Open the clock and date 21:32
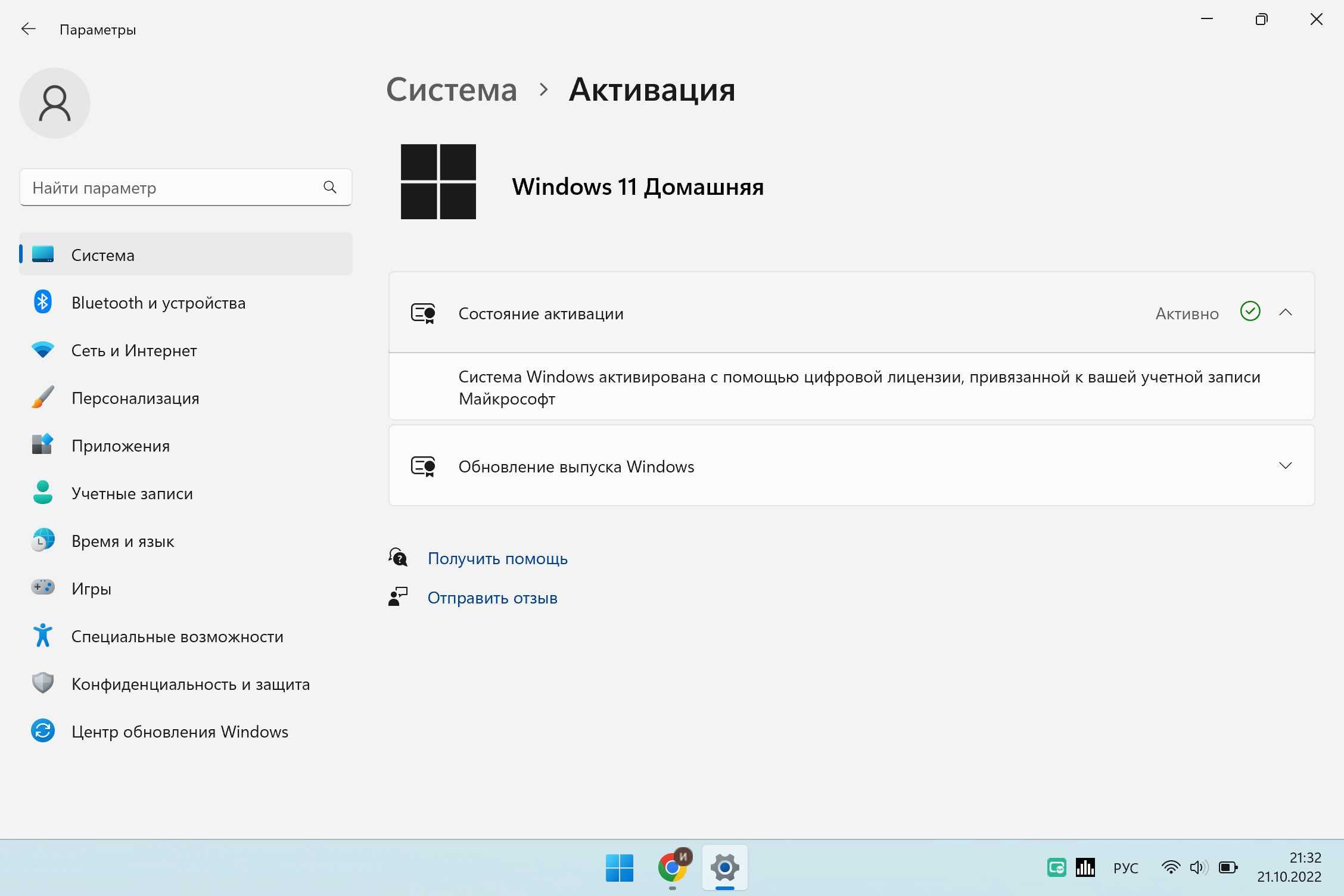The image size is (1344, 896). [1289, 867]
